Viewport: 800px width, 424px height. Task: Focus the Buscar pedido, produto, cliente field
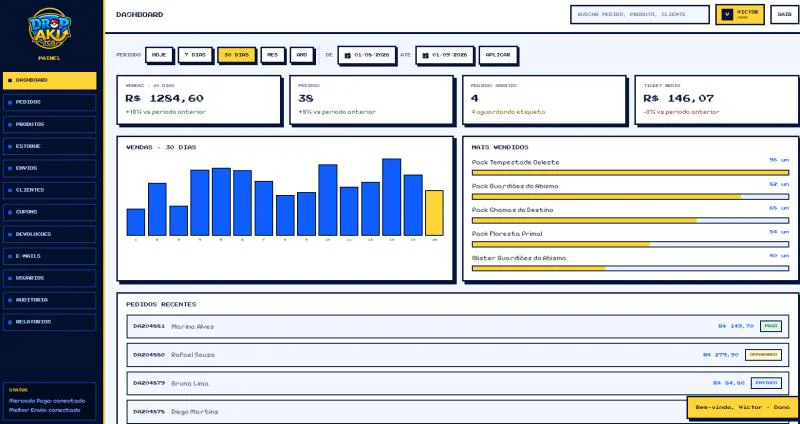(640, 14)
